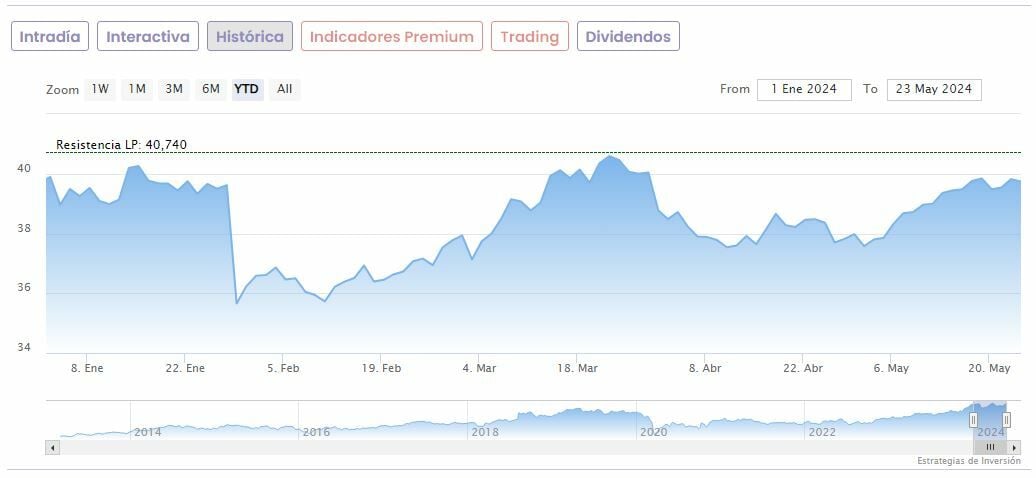Viewport: 1036px width, 478px height.
Task: Show the Dividendos tab
Action: click(628, 37)
